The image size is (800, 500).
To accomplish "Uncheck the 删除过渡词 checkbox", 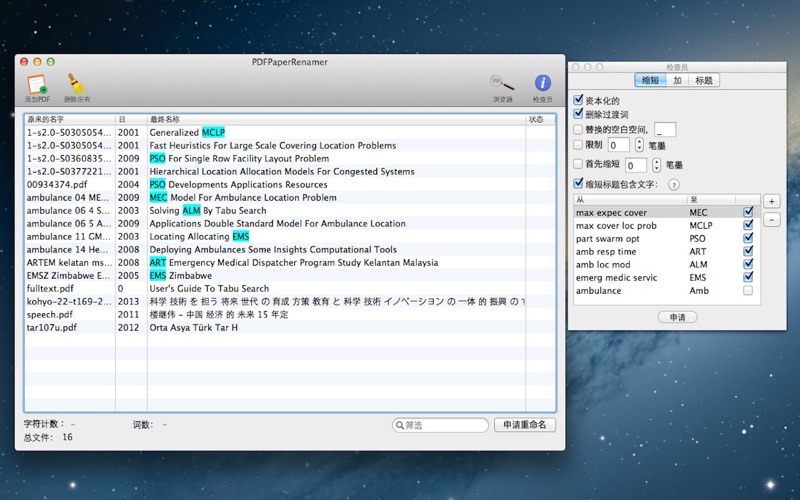I will (x=578, y=115).
